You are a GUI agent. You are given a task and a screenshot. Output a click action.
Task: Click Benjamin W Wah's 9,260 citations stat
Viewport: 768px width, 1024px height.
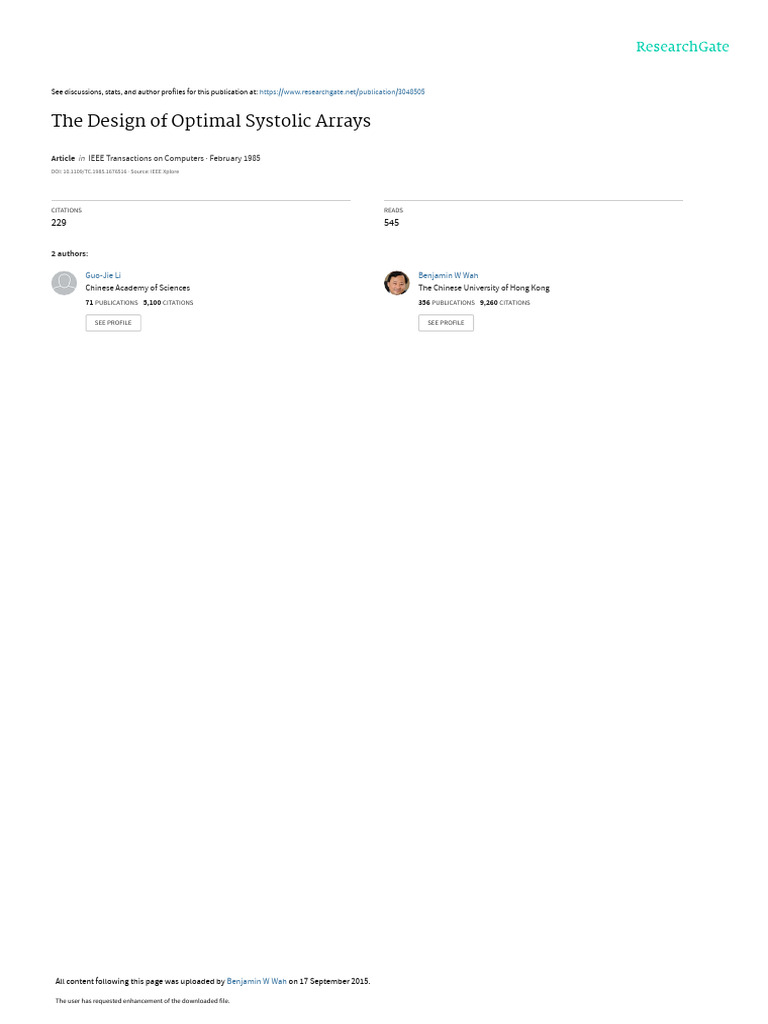point(505,303)
